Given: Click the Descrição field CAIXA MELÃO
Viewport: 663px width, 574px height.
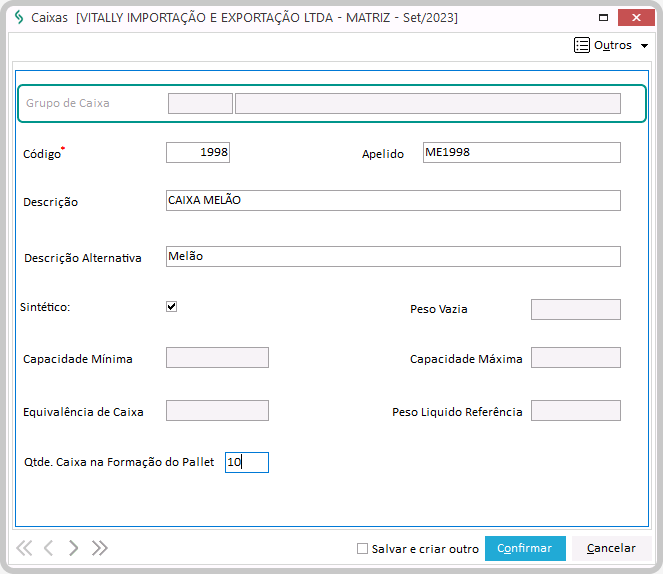Looking at the screenshot, I should click(393, 200).
